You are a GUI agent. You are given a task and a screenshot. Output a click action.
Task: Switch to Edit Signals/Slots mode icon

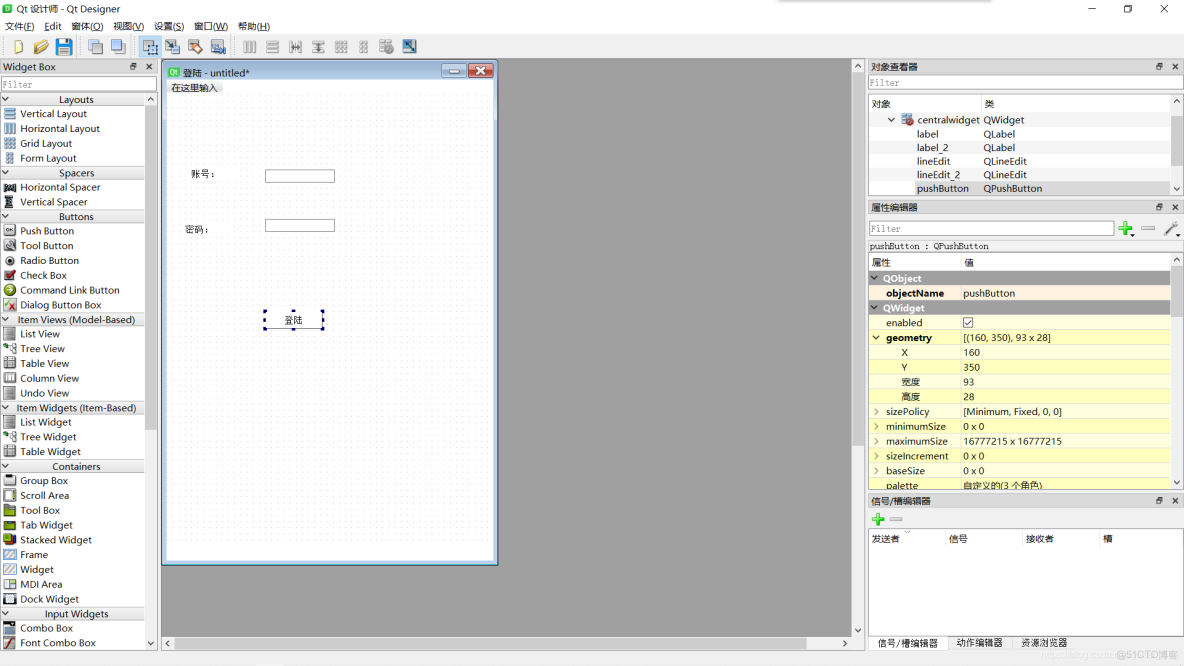click(172, 46)
